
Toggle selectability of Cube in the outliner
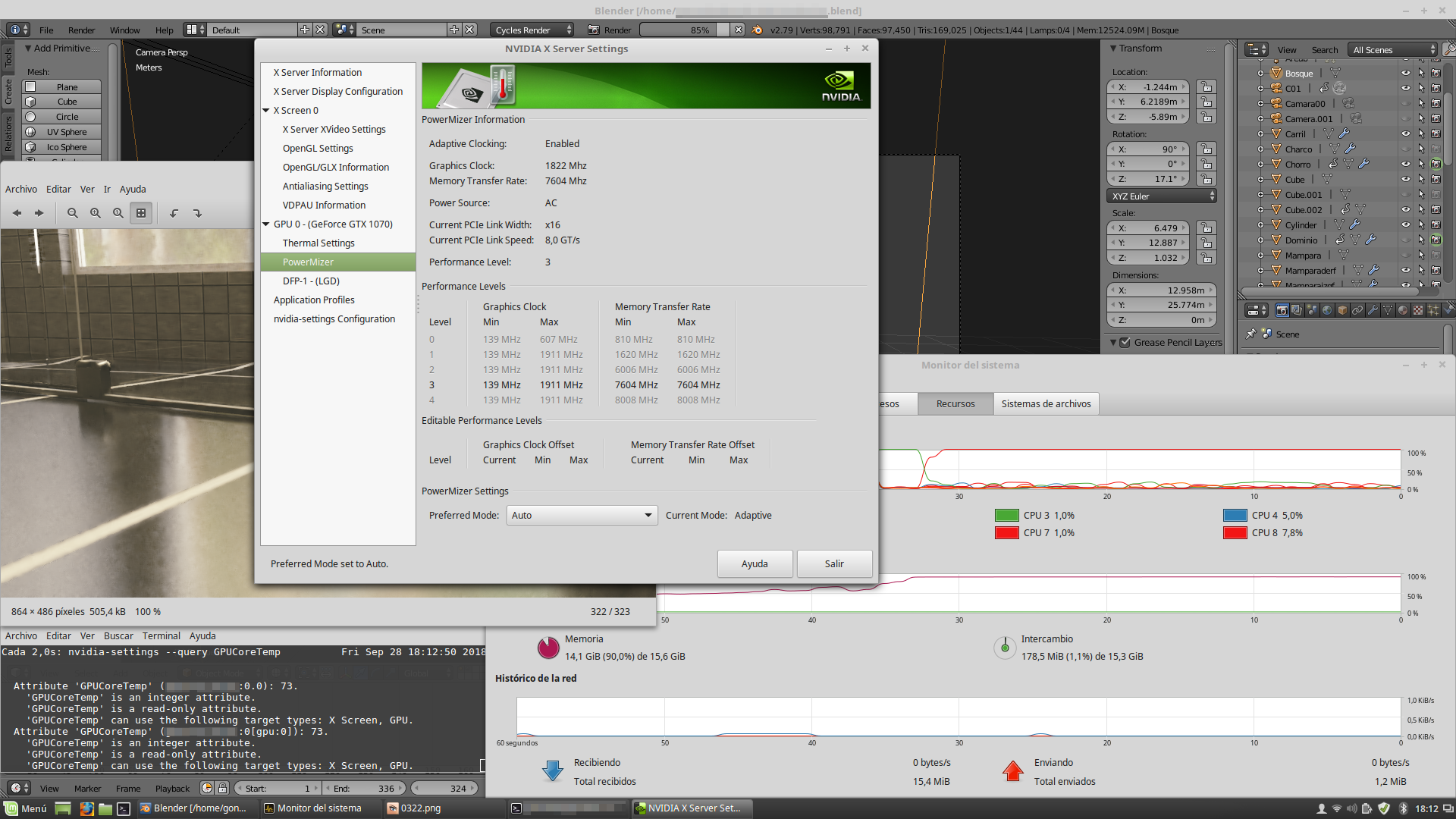click(1420, 180)
